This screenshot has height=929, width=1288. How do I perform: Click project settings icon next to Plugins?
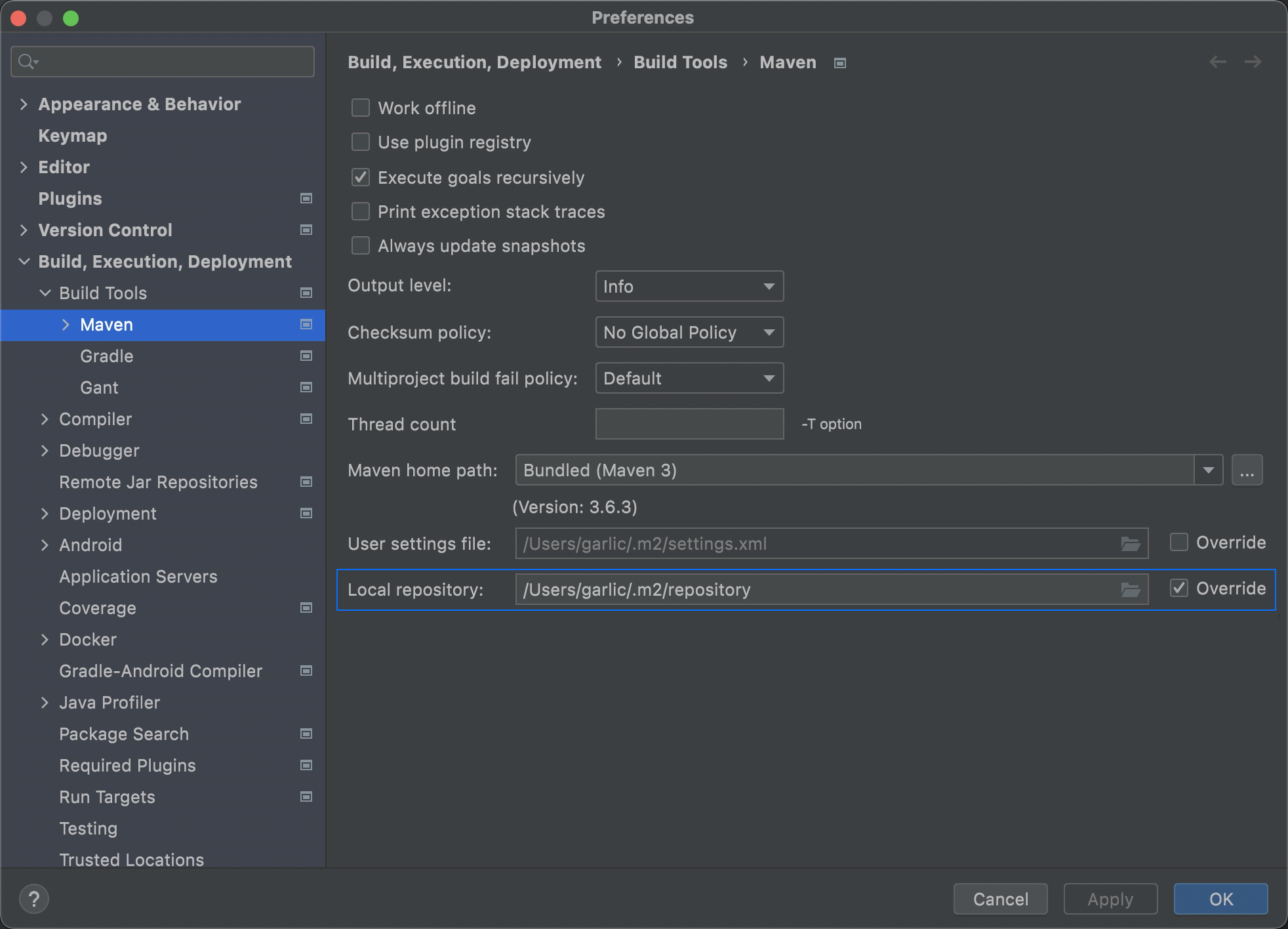click(306, 198)
